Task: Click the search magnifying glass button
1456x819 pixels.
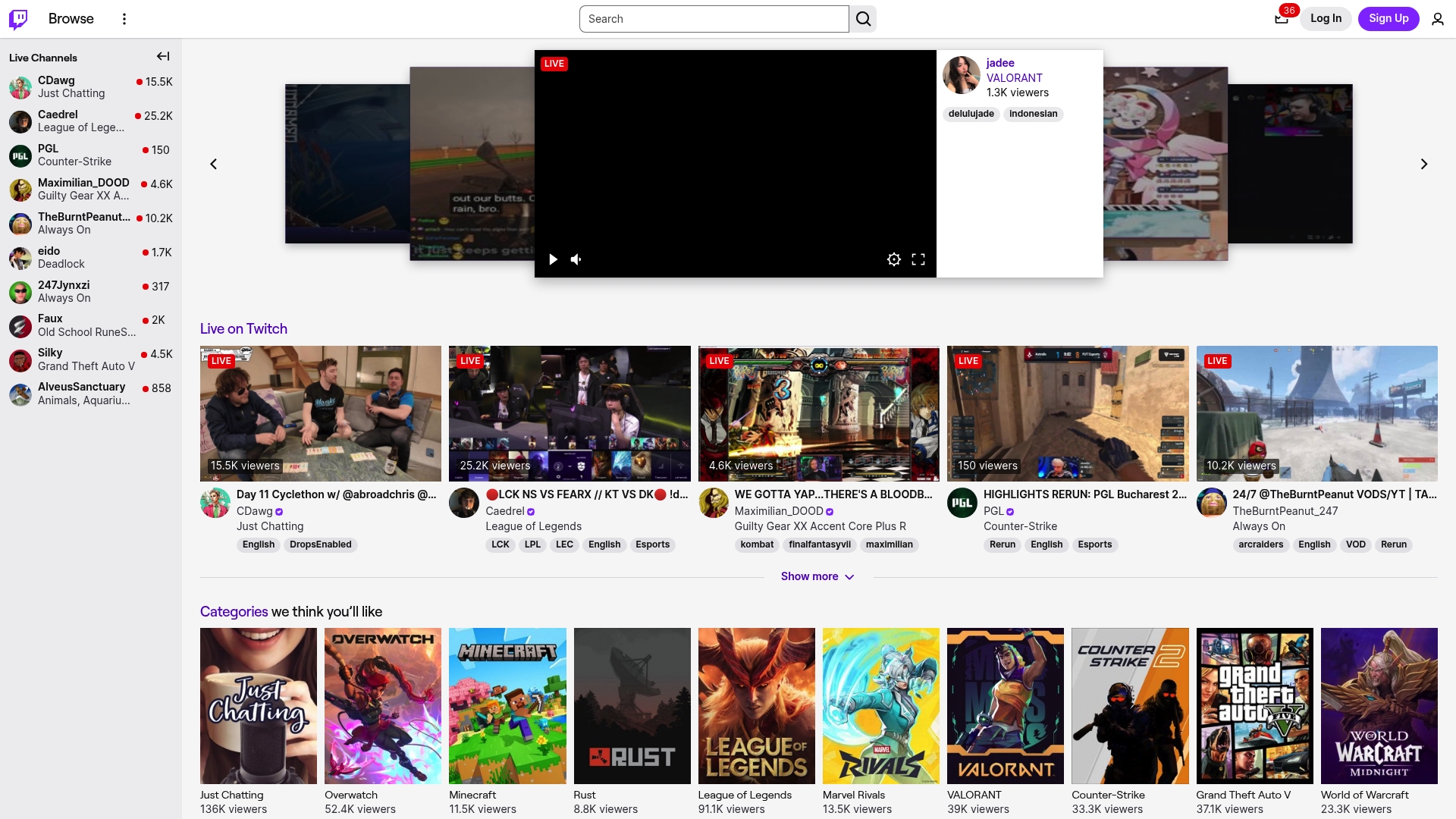Action: click(863, 19)
